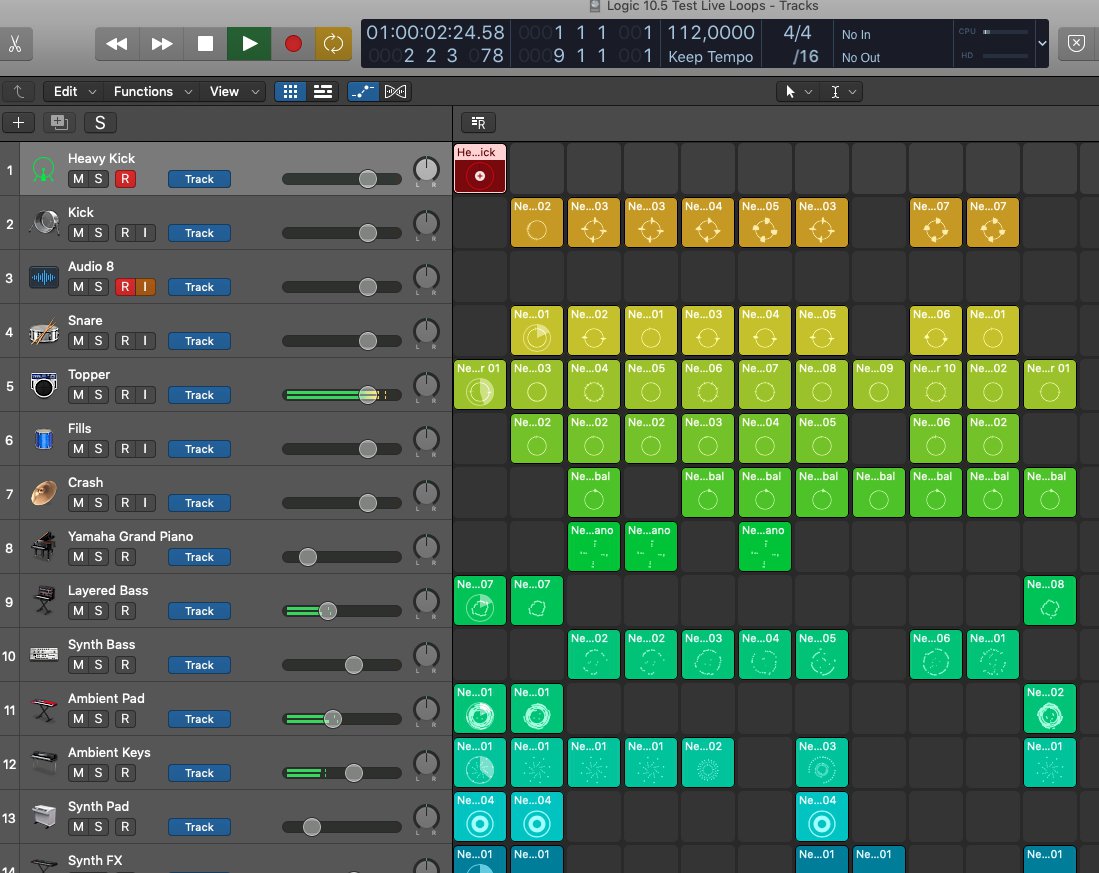The width and height of the screenshot is (1099, 873).
Task: Click the add new track plus button
Action: 19,123
